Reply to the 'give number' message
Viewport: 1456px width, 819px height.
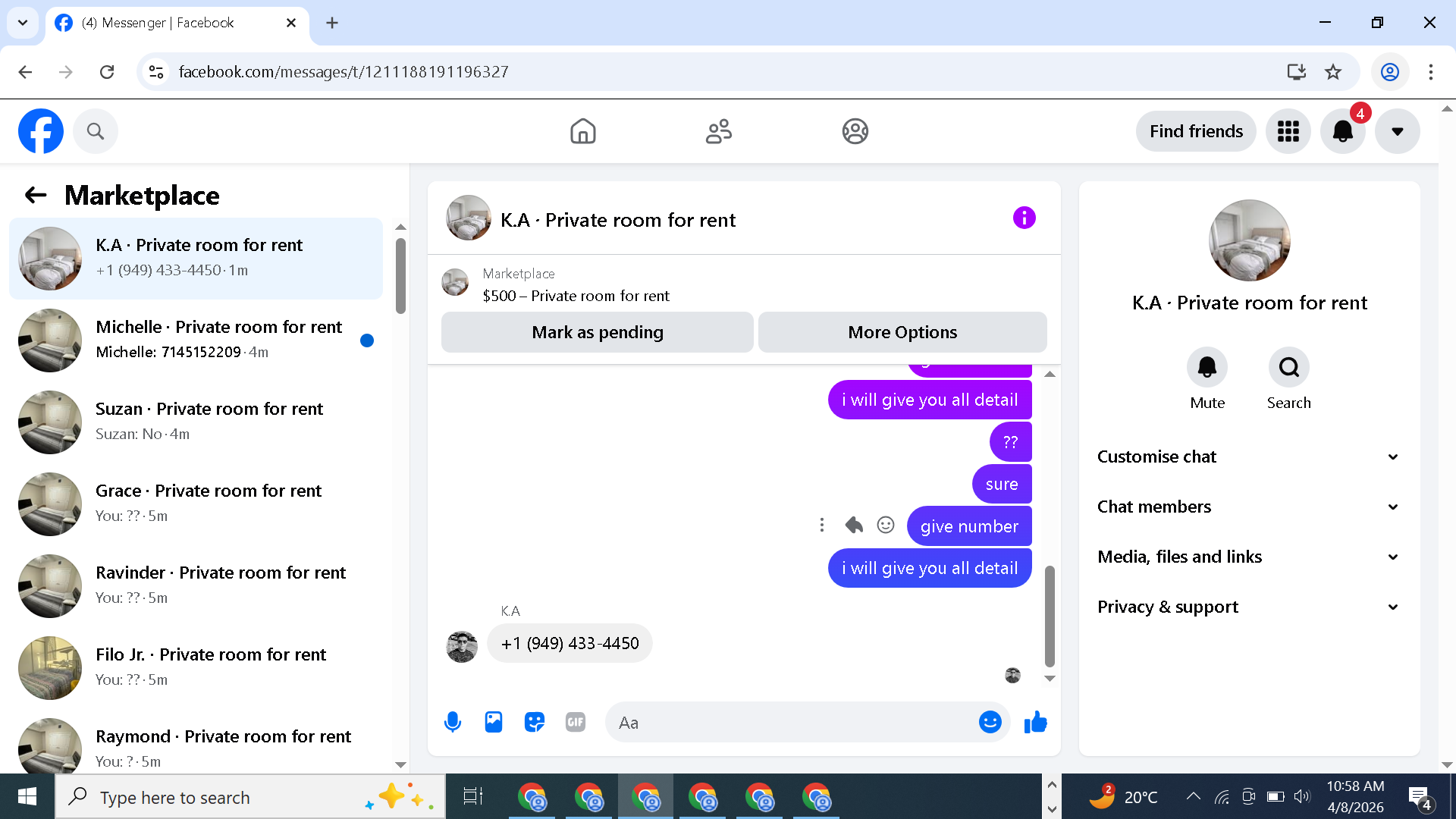[x=854, y=525]
